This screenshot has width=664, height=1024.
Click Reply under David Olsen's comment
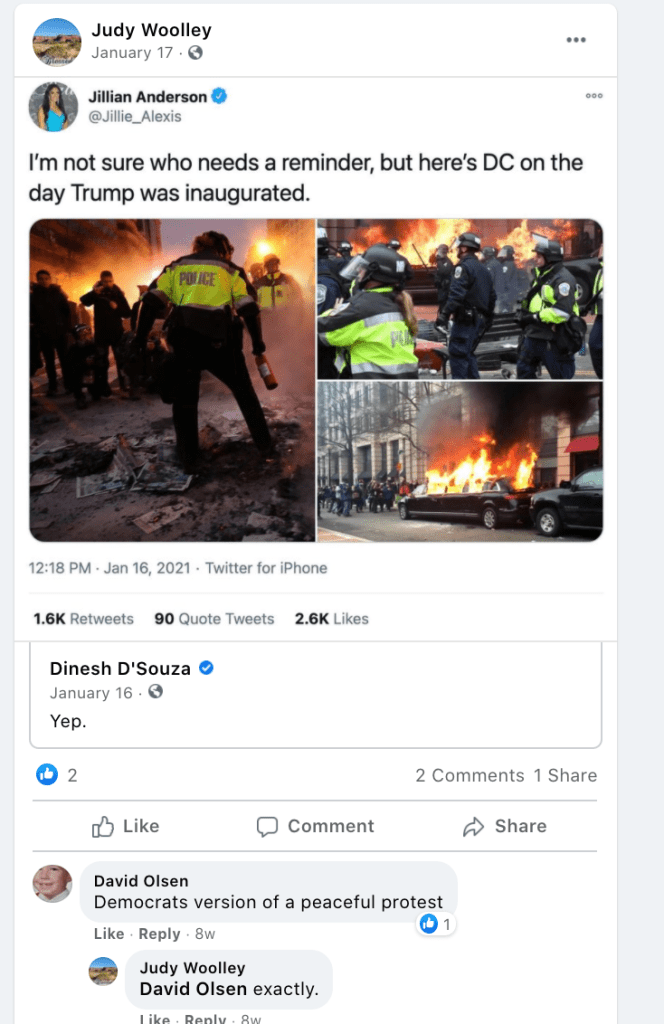pyautogui.click(x=159, y=934)
